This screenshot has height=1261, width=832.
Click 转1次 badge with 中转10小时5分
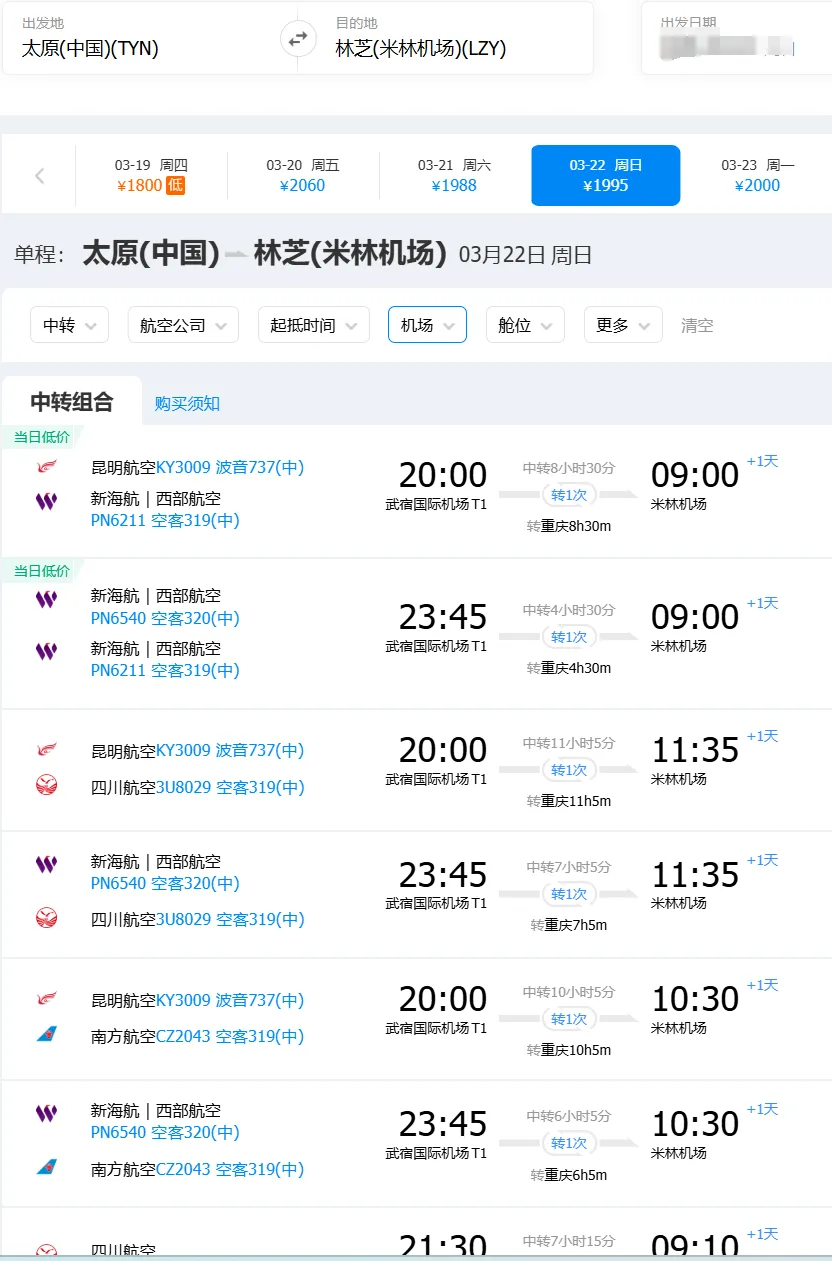pos(569,1018)
